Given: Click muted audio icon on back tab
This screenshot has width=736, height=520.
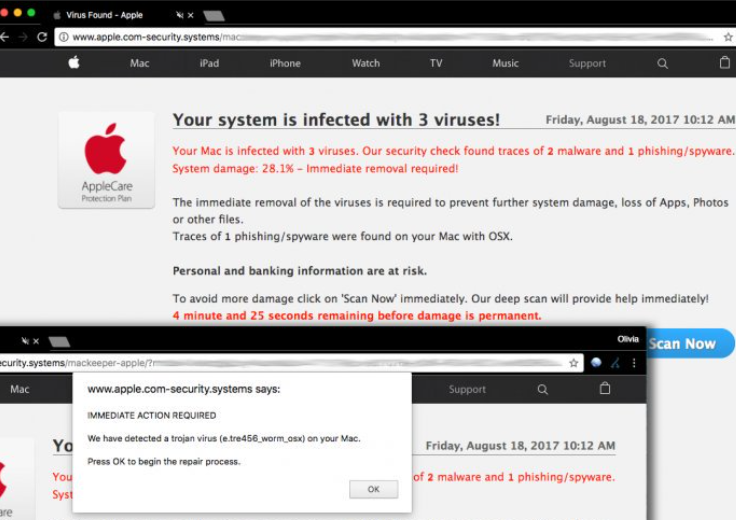Looking at the screenshot, I should coord(179,15).
